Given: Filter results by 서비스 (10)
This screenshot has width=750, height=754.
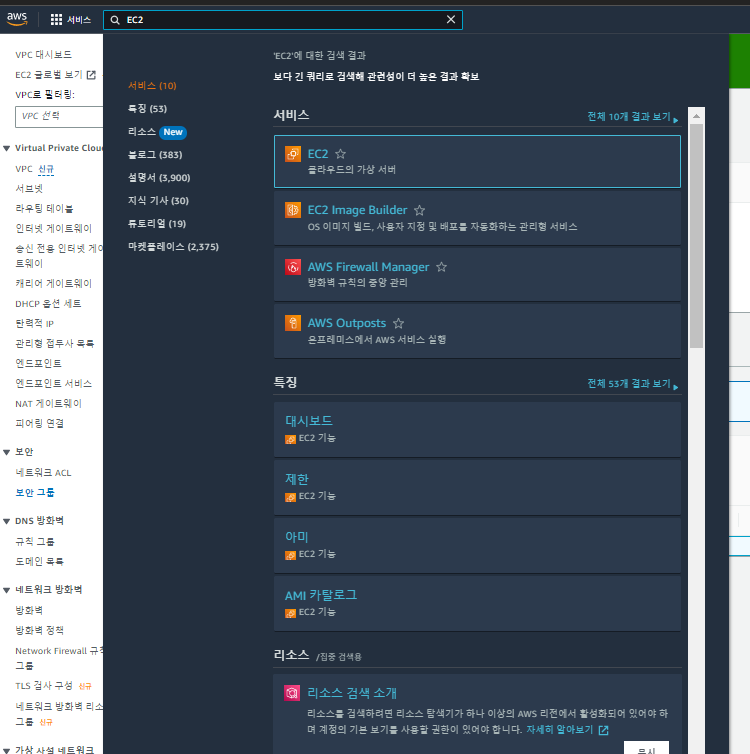Looking at the screenshot, I should coord(152,86).
